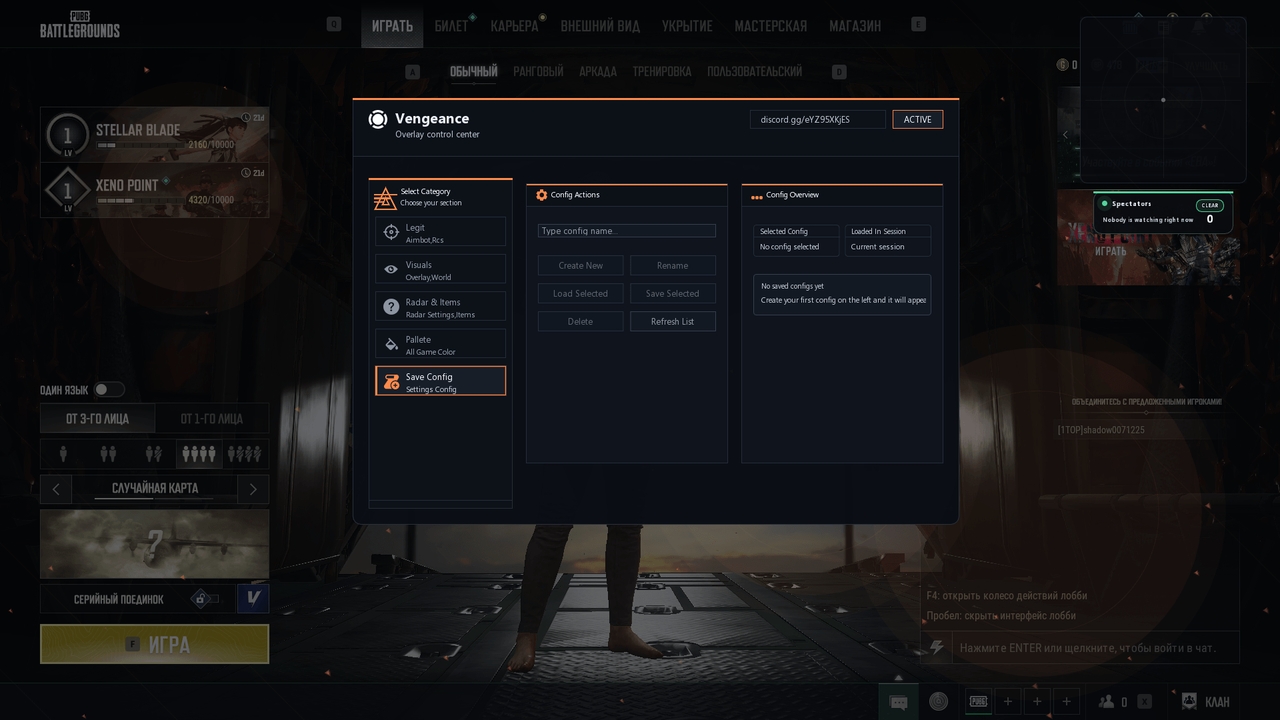
Task: Open the Магазин top menu tab
Action: [855, 26]
